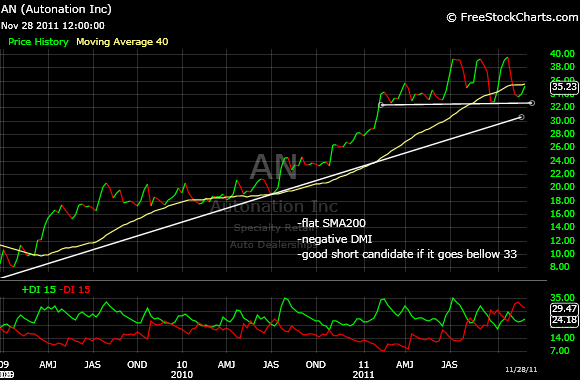580x380 pixels.
Task: Click the 40.00 price axis label
Action: [x=562, y=54]
